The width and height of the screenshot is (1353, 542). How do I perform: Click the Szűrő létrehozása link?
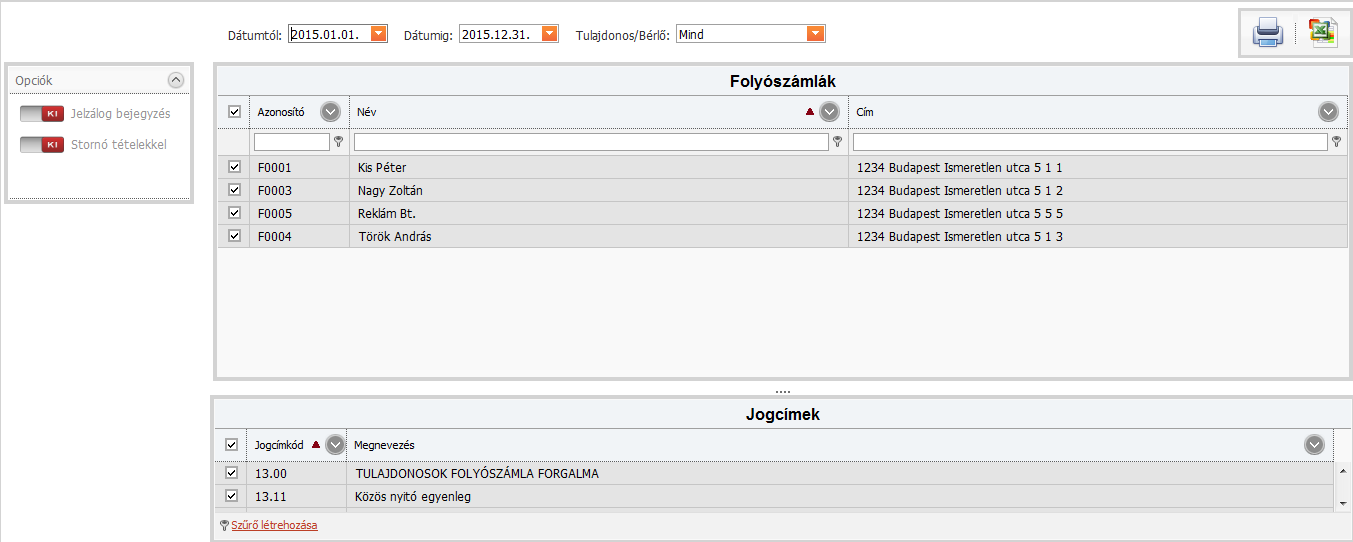[274, 525]
